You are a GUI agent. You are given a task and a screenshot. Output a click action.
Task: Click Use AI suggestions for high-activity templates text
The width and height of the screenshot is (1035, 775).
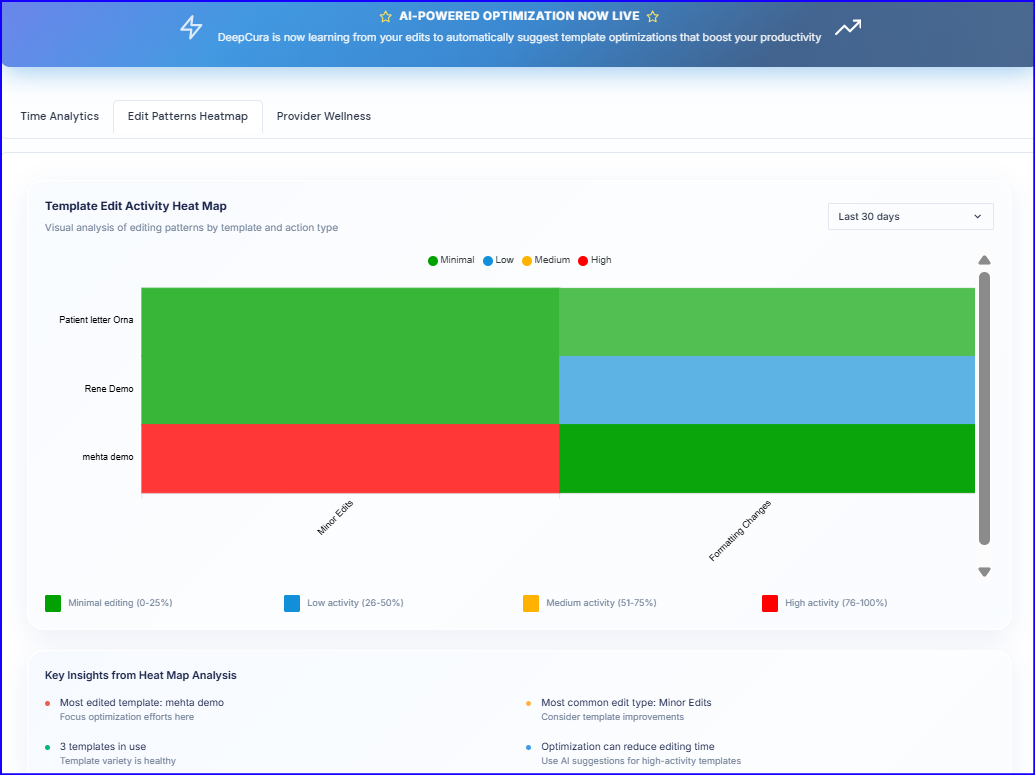click(641, 760)
